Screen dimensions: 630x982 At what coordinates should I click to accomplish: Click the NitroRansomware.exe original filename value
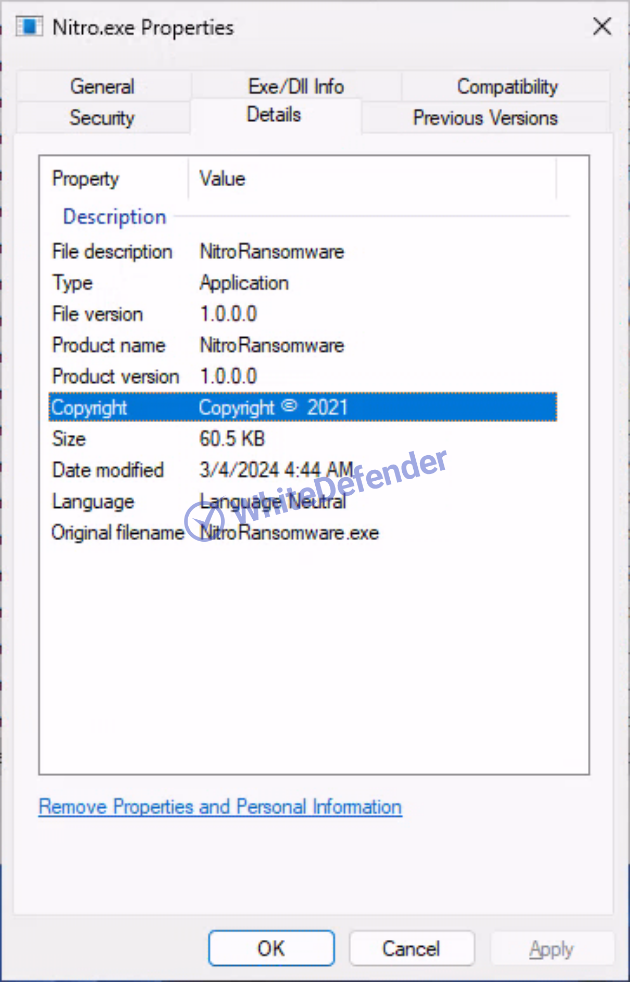pos(289,533)
